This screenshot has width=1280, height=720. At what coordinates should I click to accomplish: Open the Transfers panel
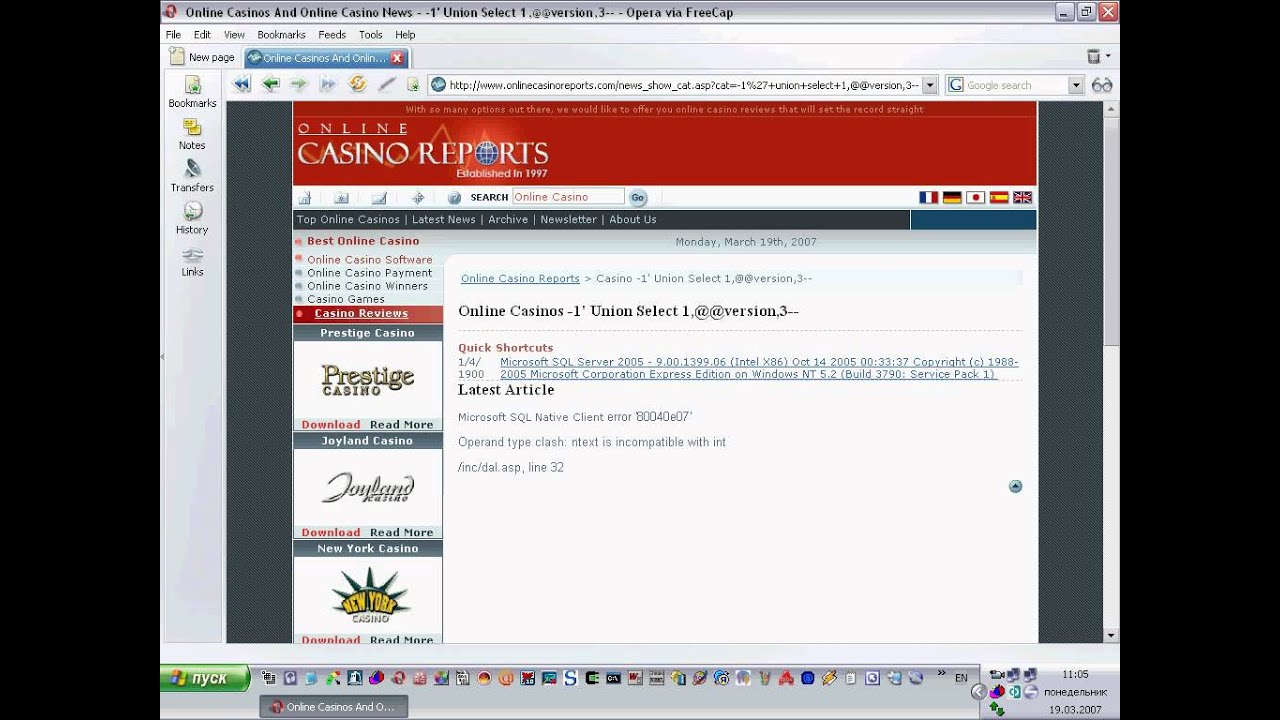point(192,176)
